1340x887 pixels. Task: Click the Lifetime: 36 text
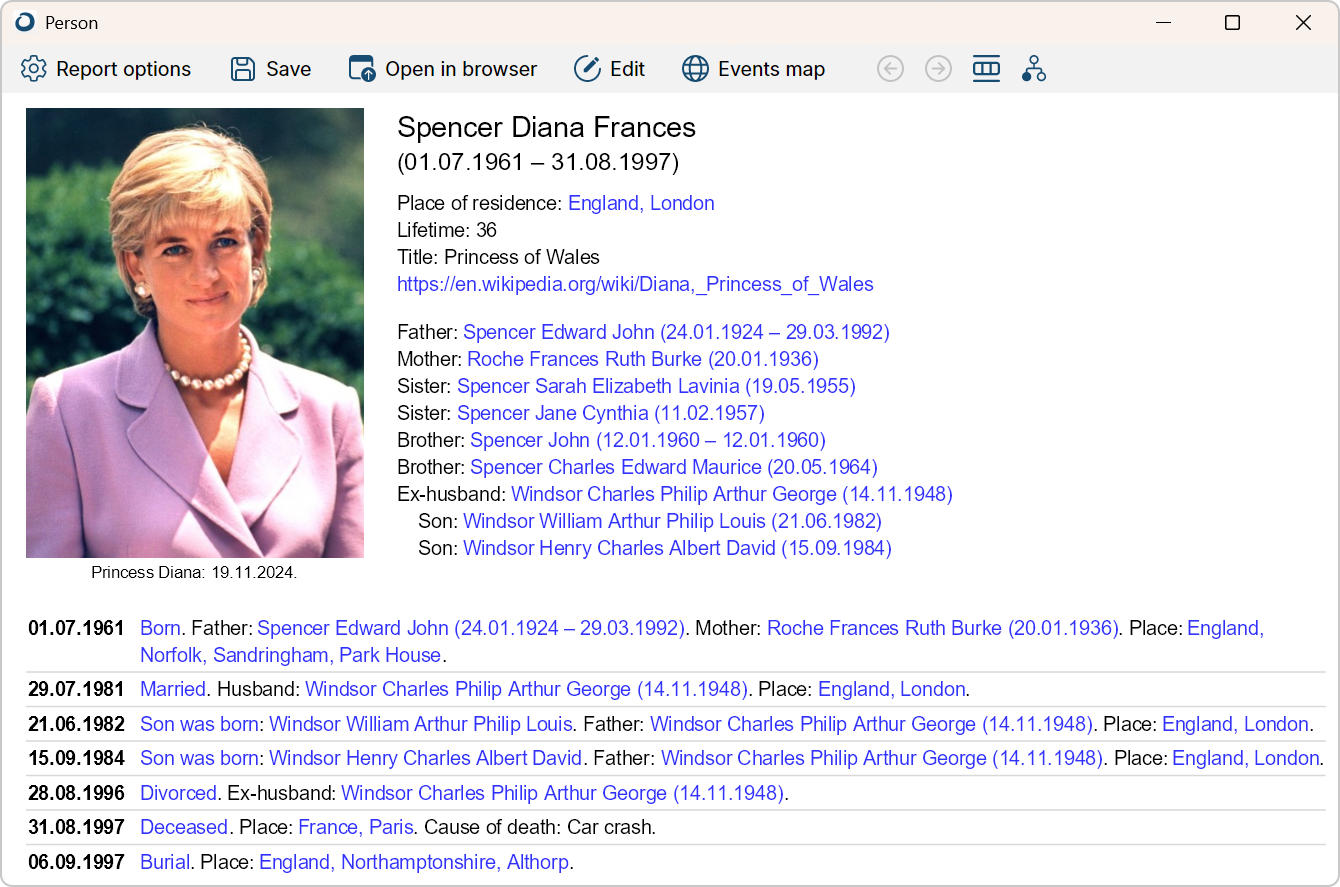click(x=447, y=230)
